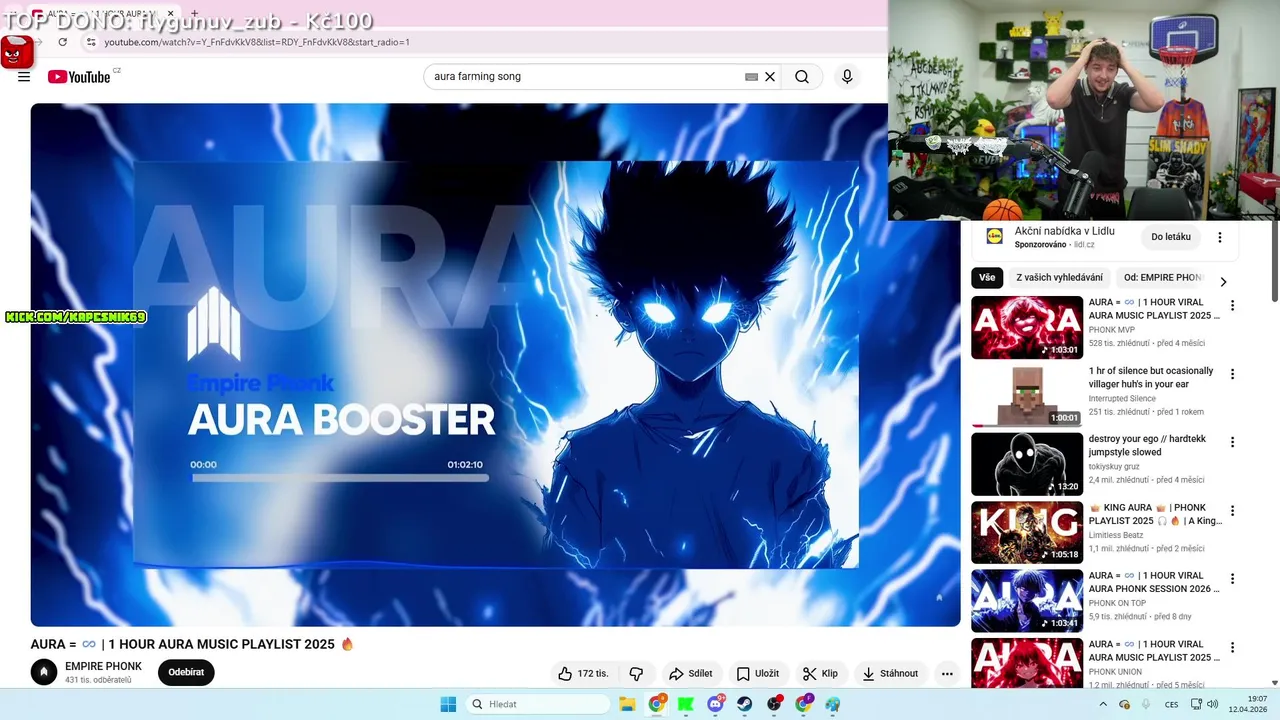
Task: Open destroy your ego hardtekk title
Action: click(x=1147, y=445)
